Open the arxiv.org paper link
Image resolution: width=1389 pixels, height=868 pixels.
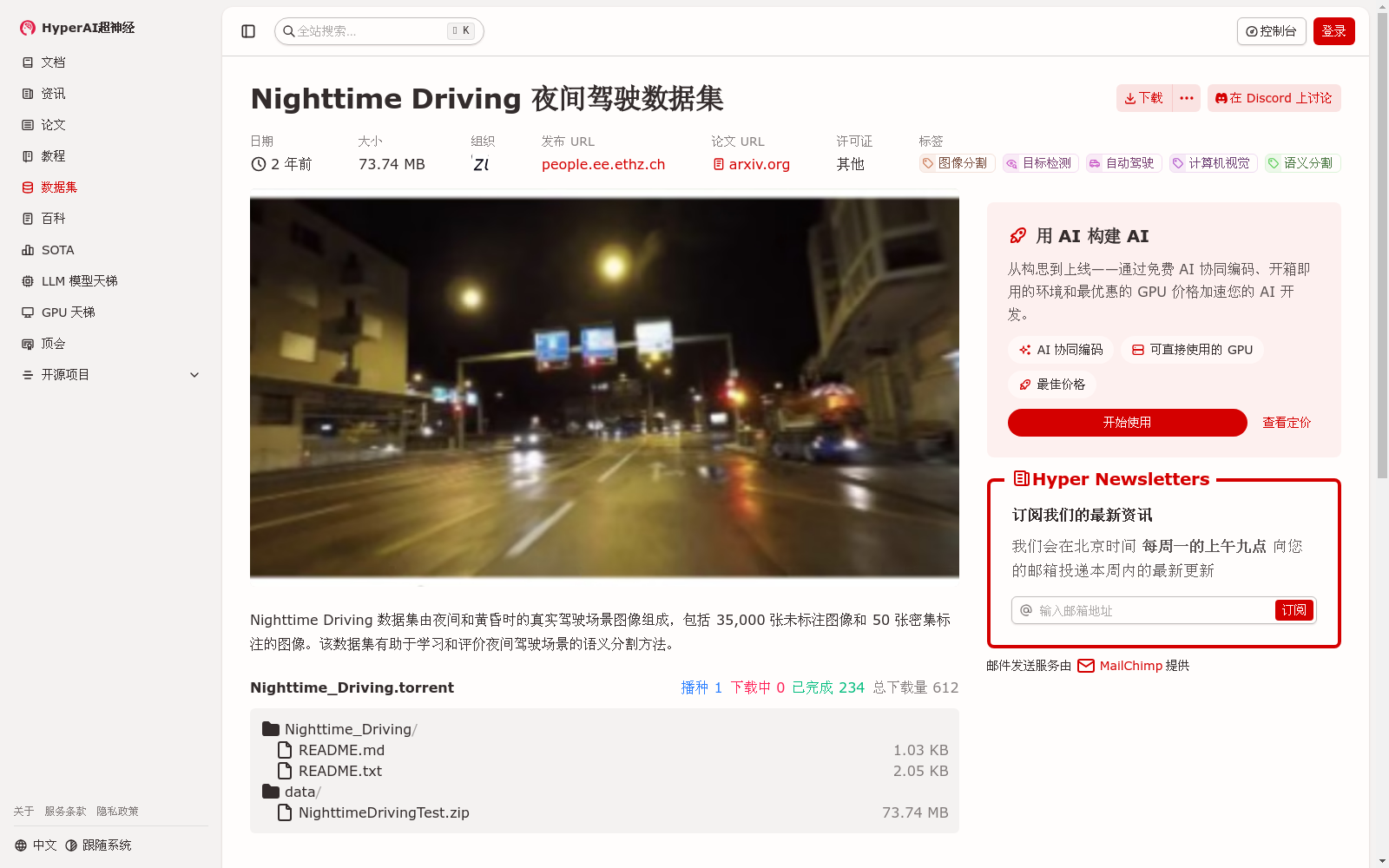tap(752, 164)
